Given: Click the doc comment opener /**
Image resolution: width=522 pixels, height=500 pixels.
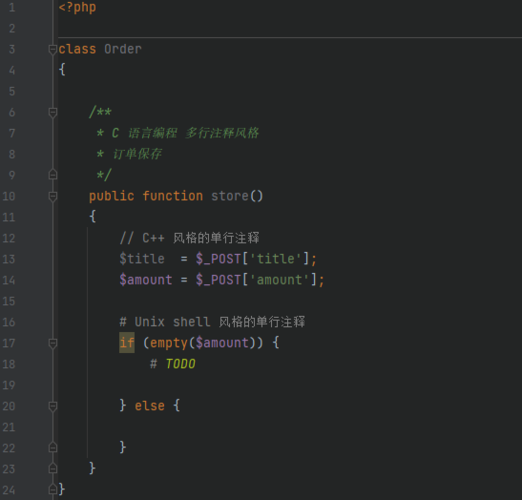Looking at the screenshot, I should click(x=100, y=112).
